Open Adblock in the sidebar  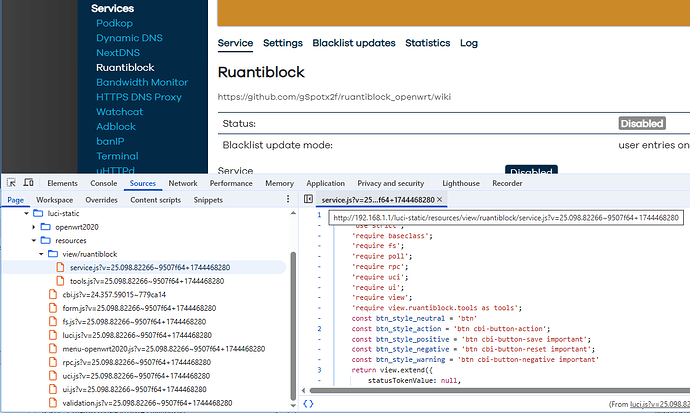click(116, 127)
